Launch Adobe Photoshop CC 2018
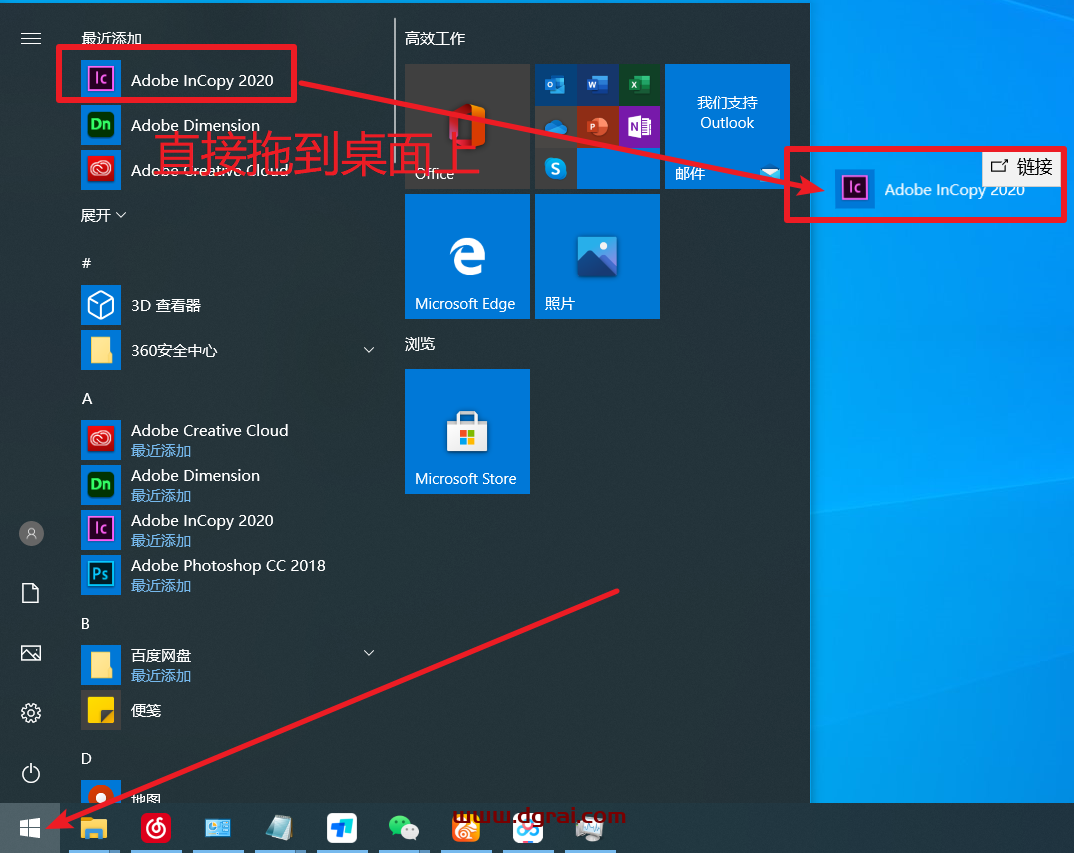 pos(230,575)
